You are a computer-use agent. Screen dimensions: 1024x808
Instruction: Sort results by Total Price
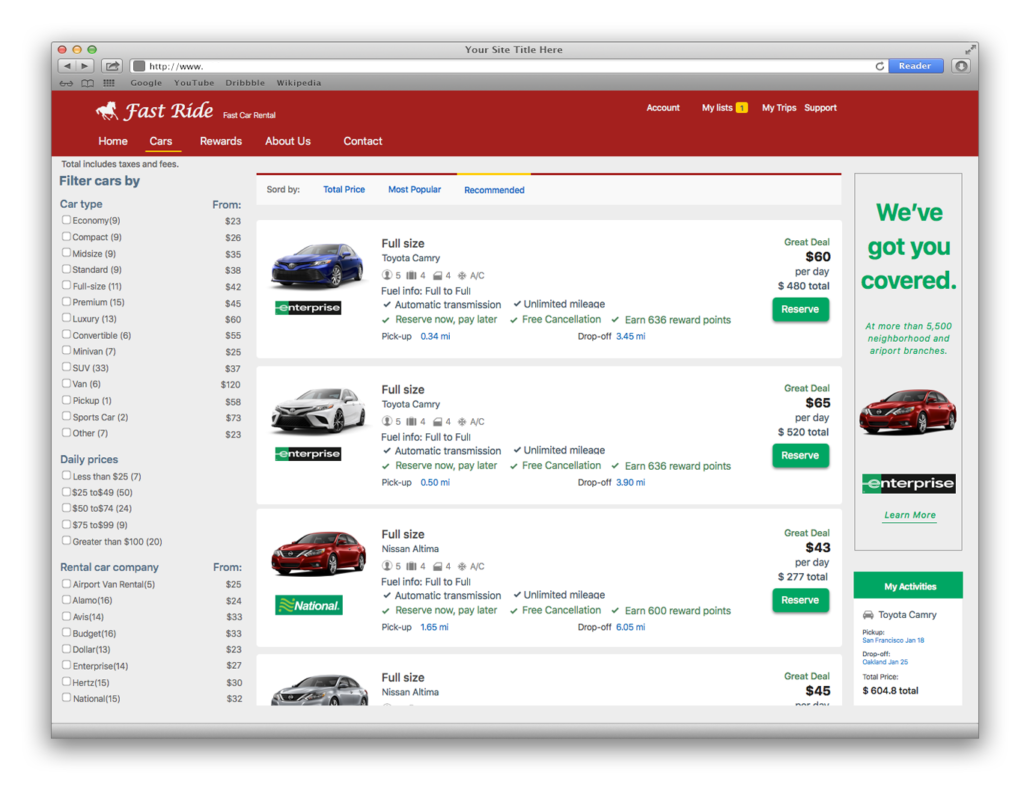(x=344, y=189)
